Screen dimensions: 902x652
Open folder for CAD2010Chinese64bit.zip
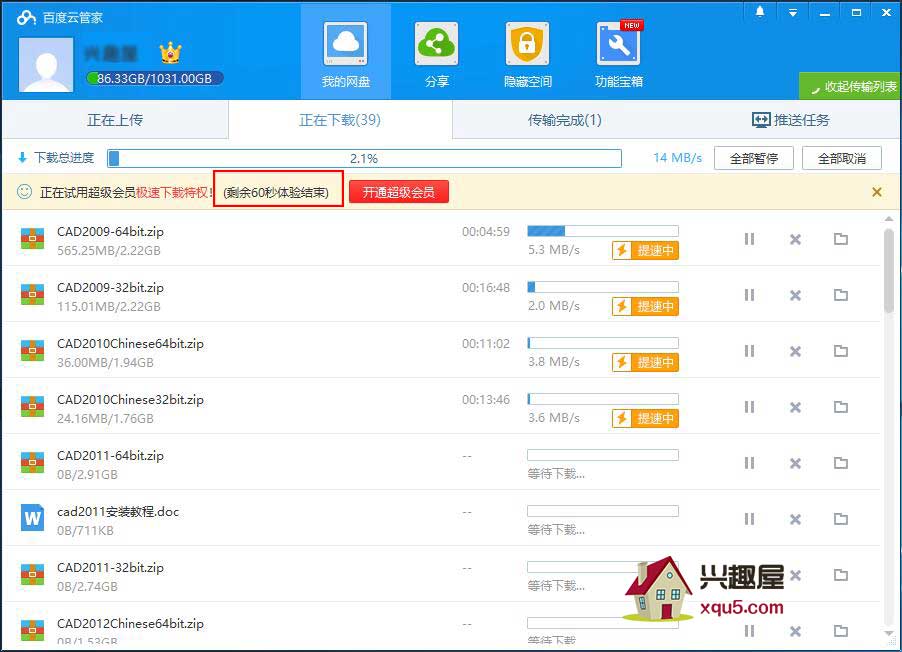tap(841, 350)
